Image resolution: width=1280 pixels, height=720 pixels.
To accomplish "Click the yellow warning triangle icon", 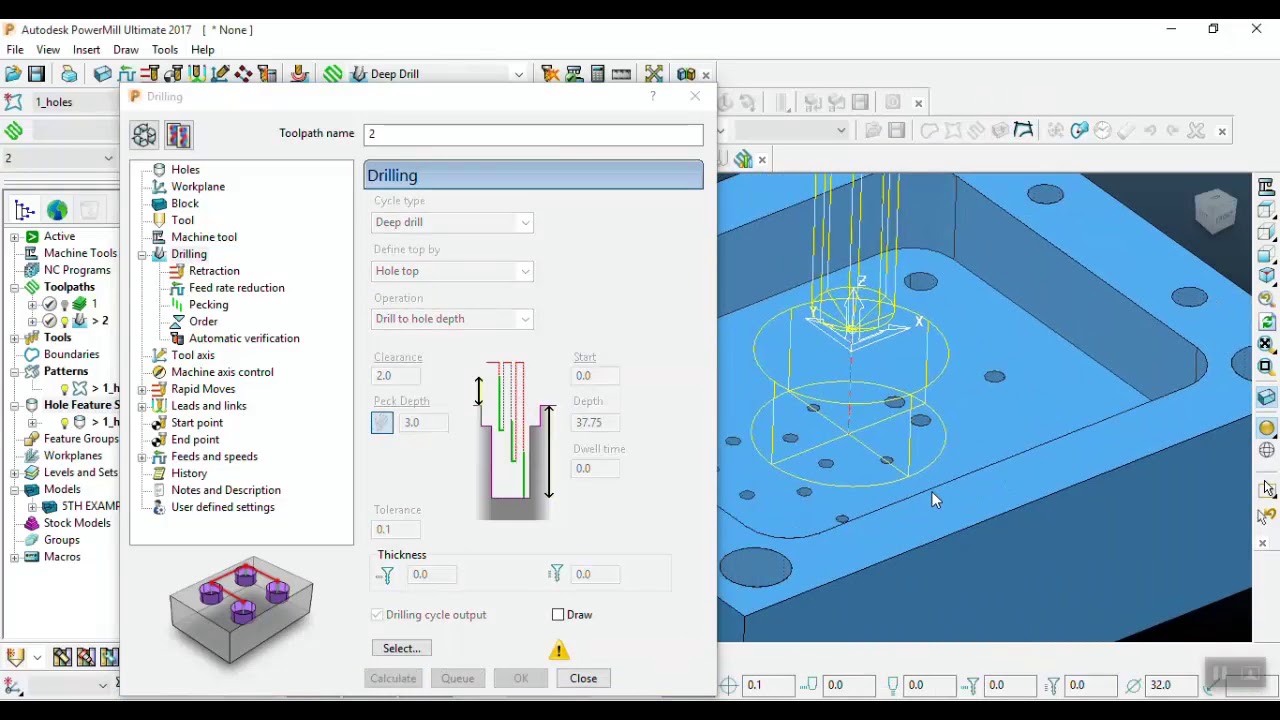I will click(x=559, y=651).
